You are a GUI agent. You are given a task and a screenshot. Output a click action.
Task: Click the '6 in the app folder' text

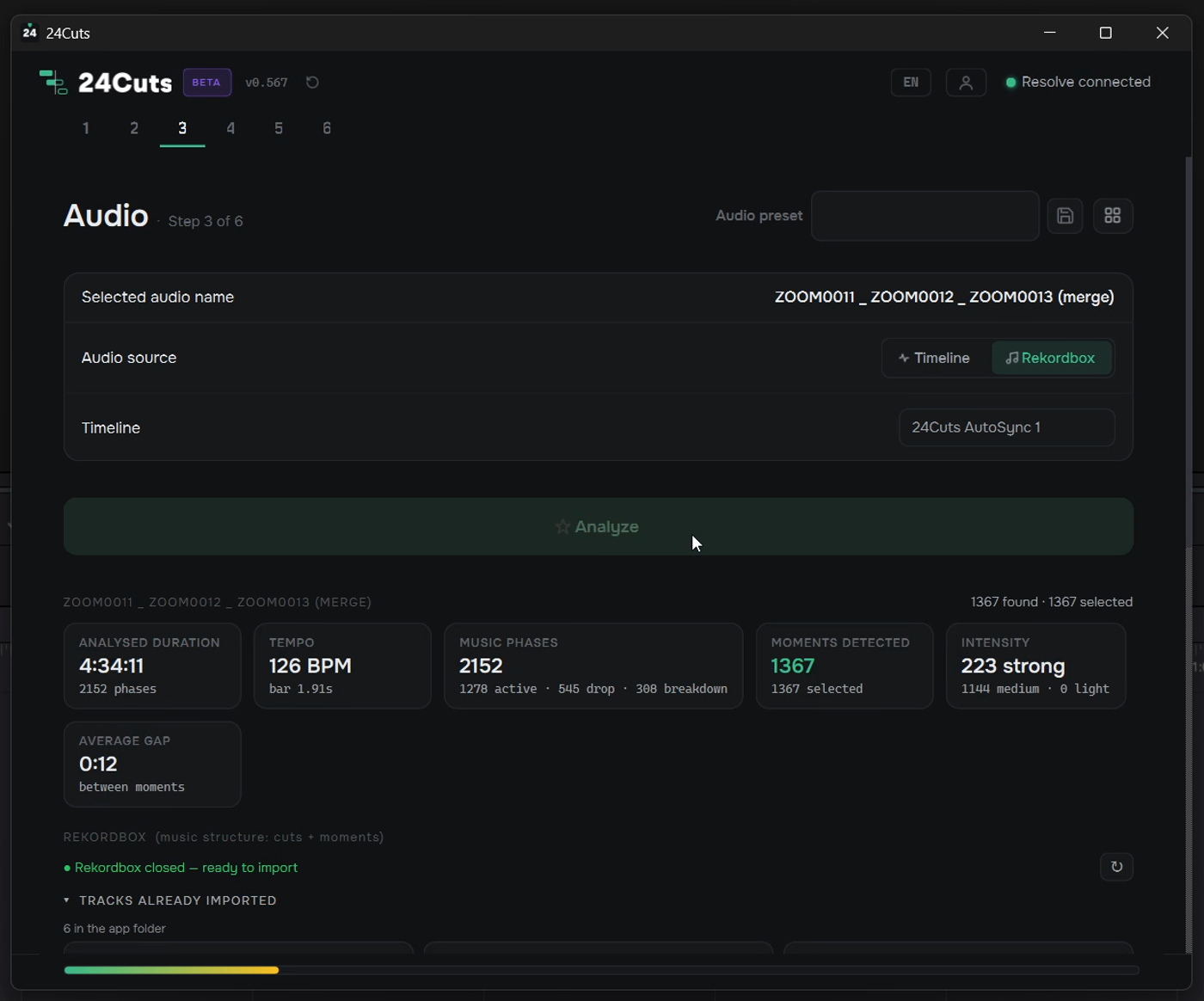coord(114,929)
